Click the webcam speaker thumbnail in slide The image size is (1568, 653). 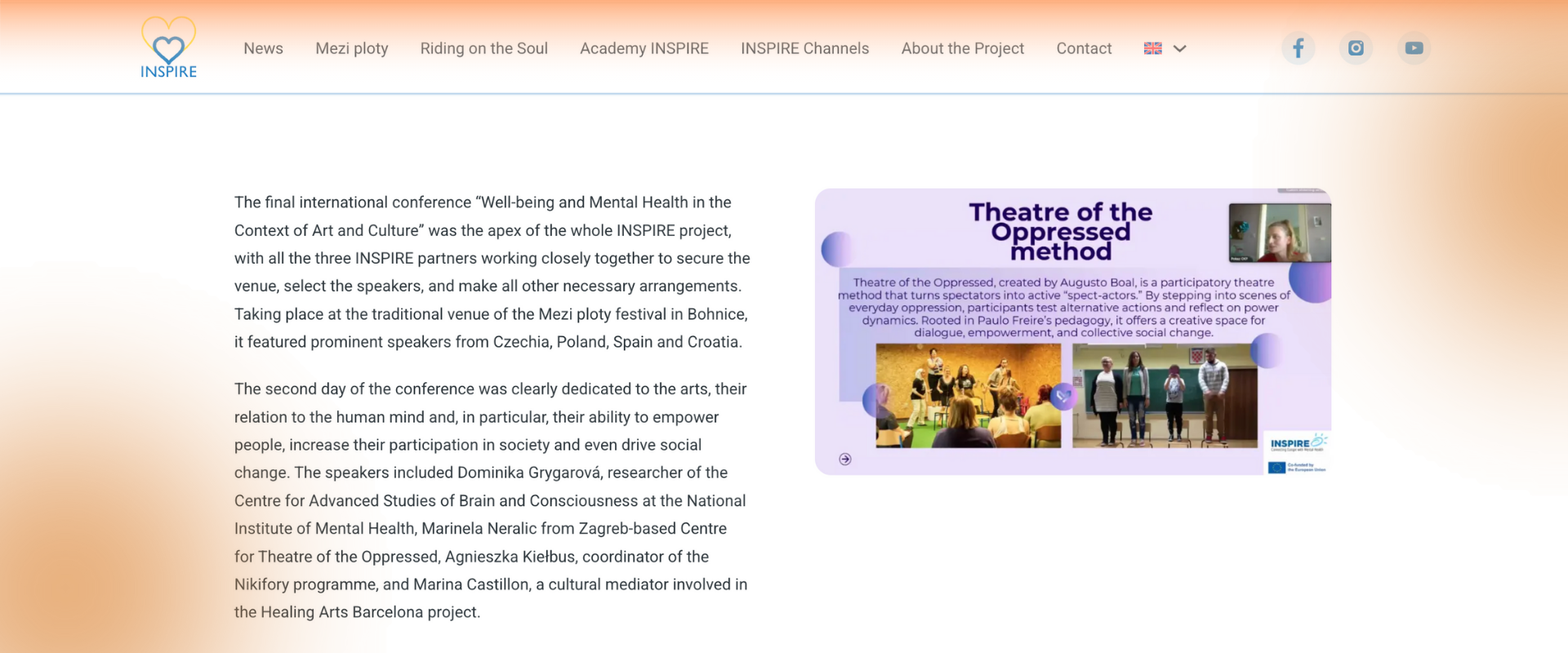click(x=1280, y=233)
